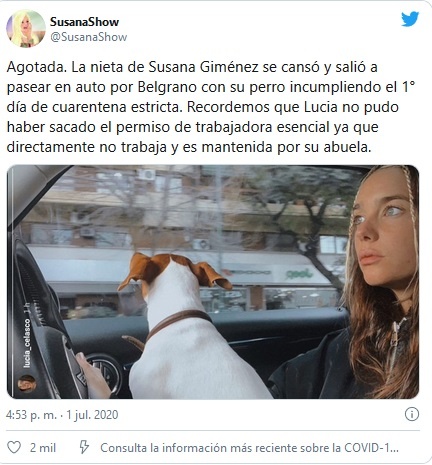Click the 4:53 p. m. timestamp
The height and width of the screenshot is (465, 432).
(31, 415)
